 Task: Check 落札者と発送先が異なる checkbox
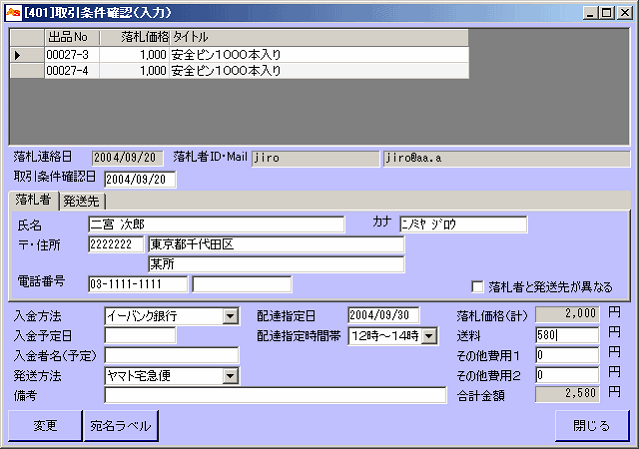point(477,286)
